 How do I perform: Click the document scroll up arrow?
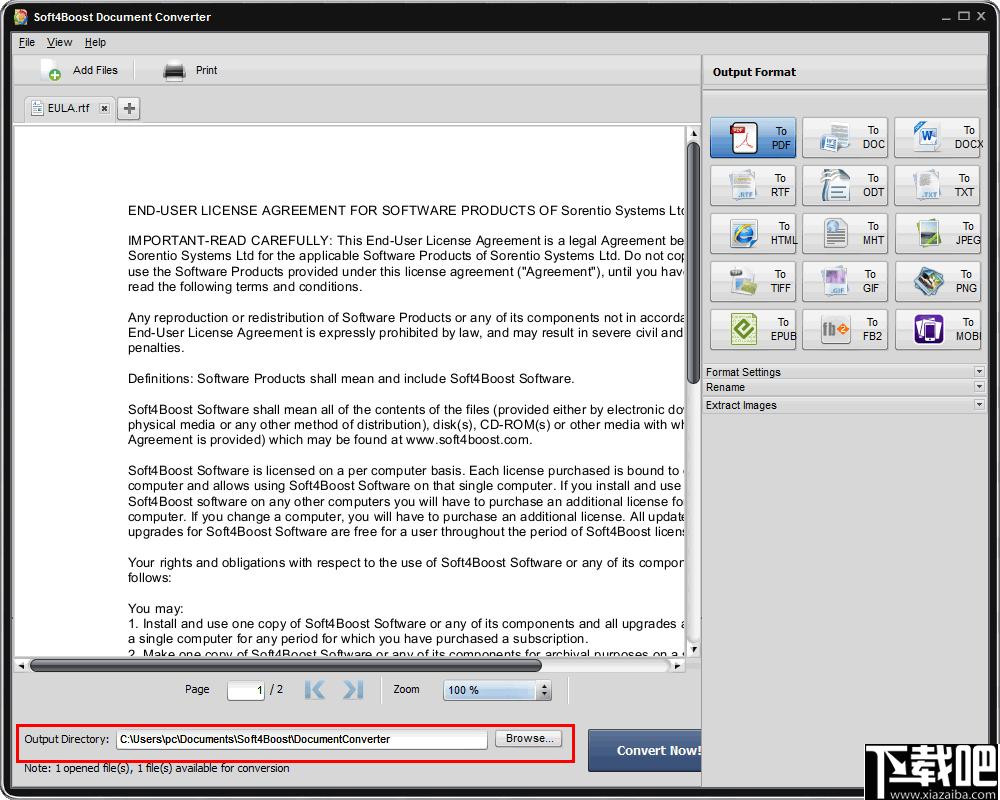click(694, 133)
